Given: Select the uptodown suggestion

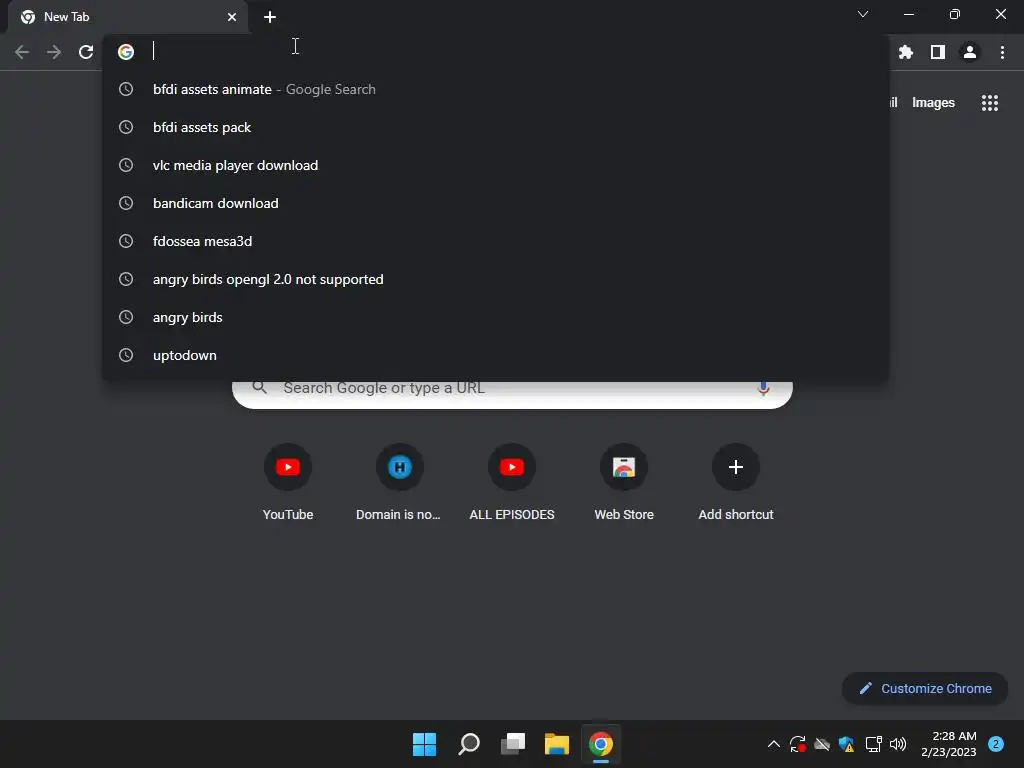Looking at the screenshot, I should point(495,355).
